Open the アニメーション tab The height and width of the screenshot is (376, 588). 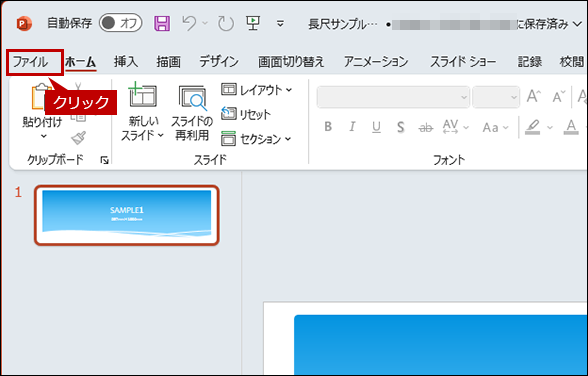376,62
